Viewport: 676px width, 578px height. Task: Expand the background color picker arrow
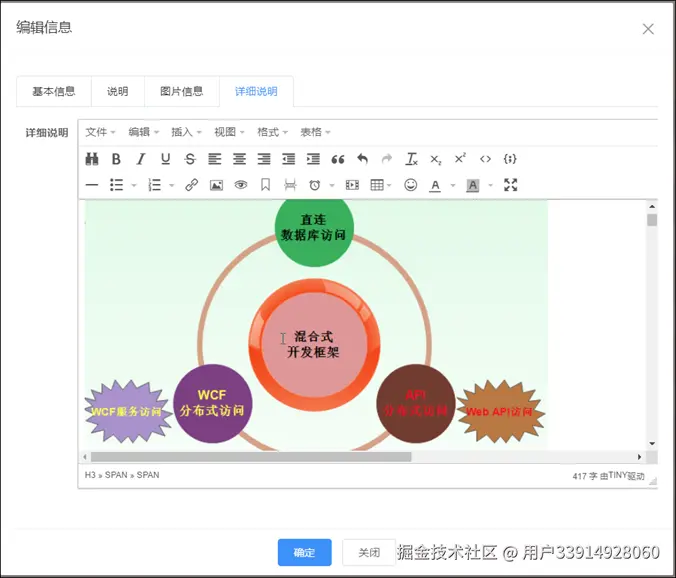[x=490, y=186]
